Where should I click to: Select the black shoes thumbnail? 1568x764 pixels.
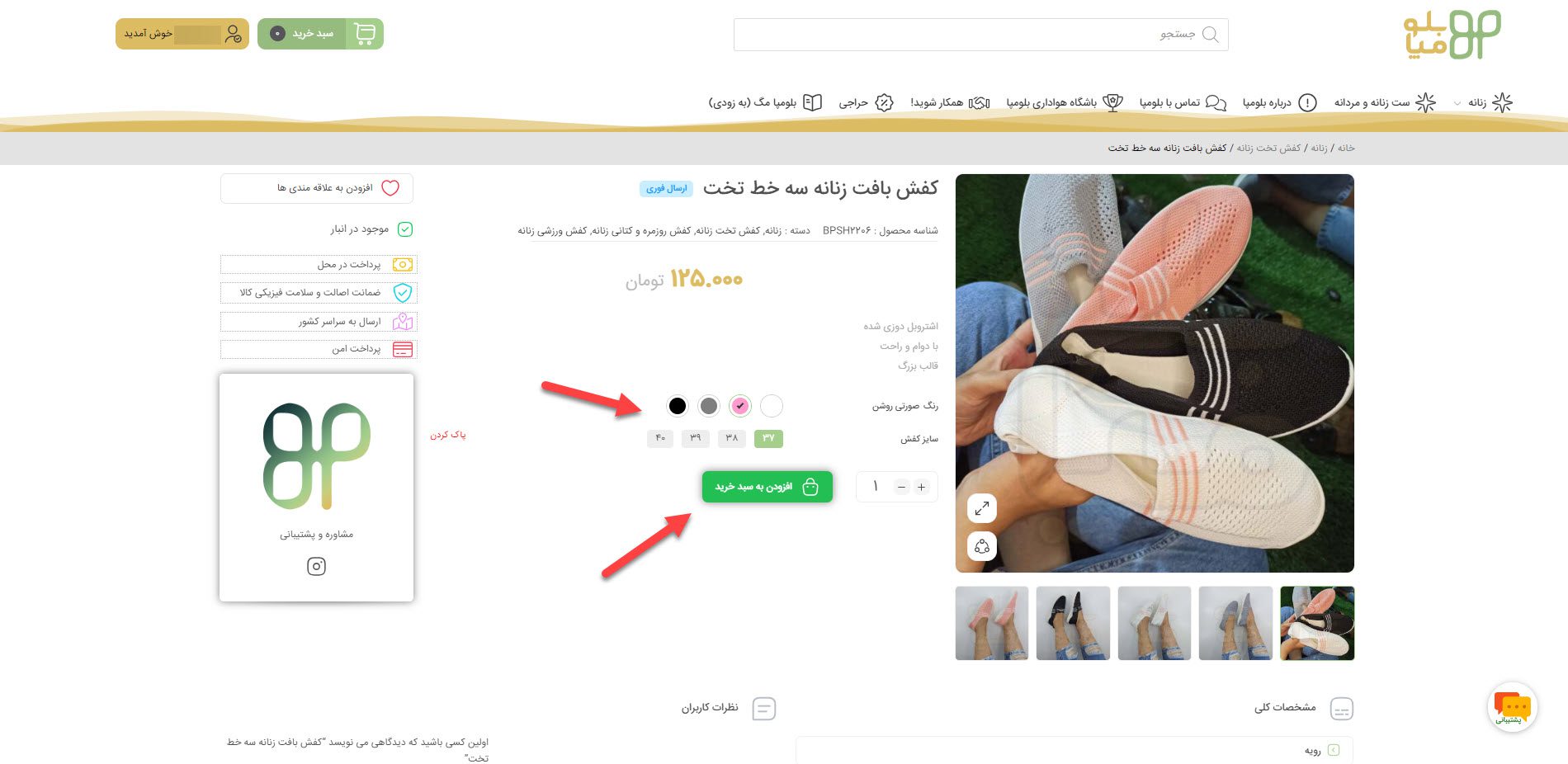click(1073, 623)
